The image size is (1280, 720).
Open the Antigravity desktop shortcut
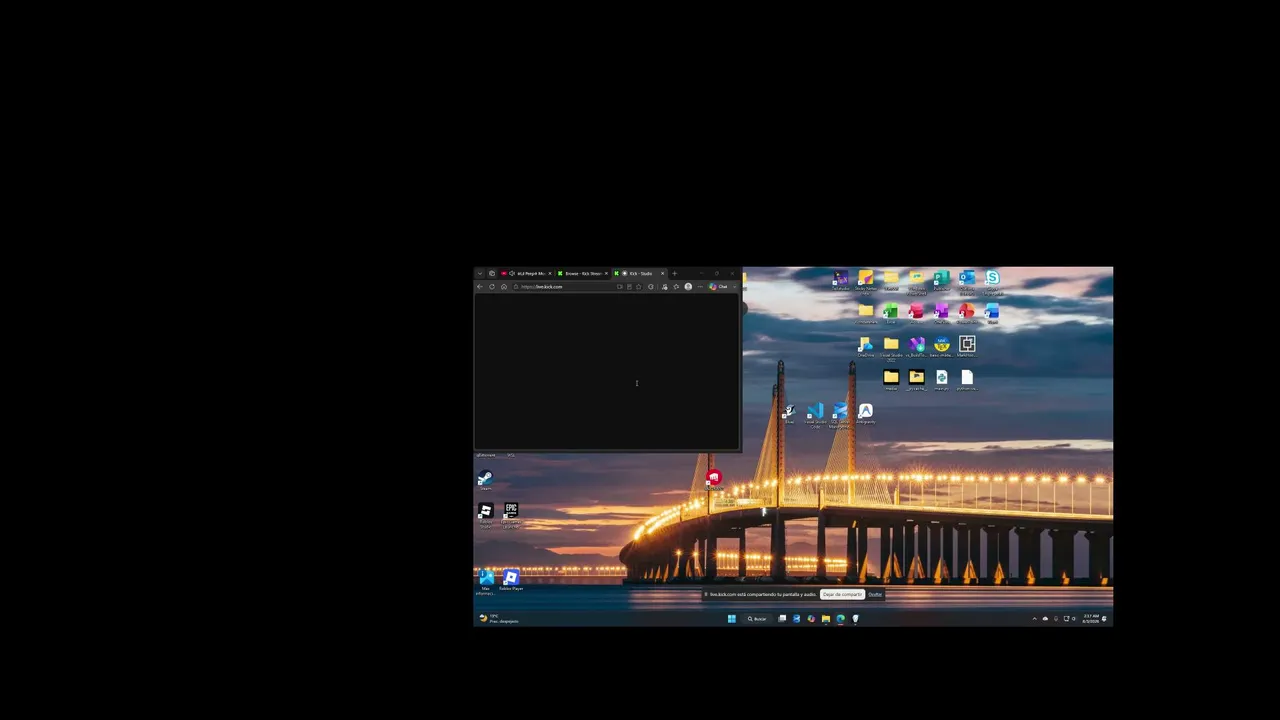(x=866, y=413)
